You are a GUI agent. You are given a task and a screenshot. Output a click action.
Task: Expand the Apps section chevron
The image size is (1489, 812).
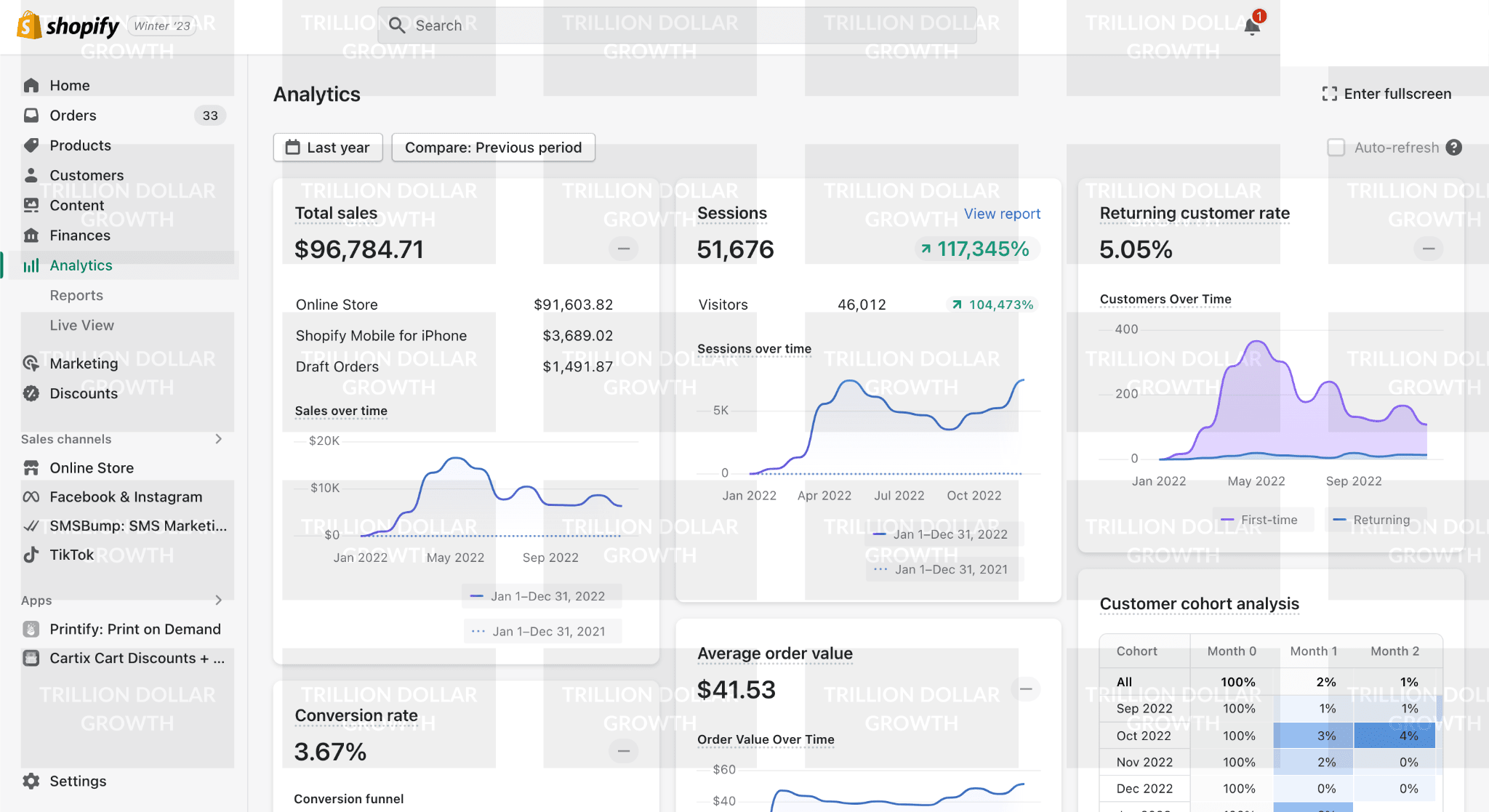click(x=218, y=600)
